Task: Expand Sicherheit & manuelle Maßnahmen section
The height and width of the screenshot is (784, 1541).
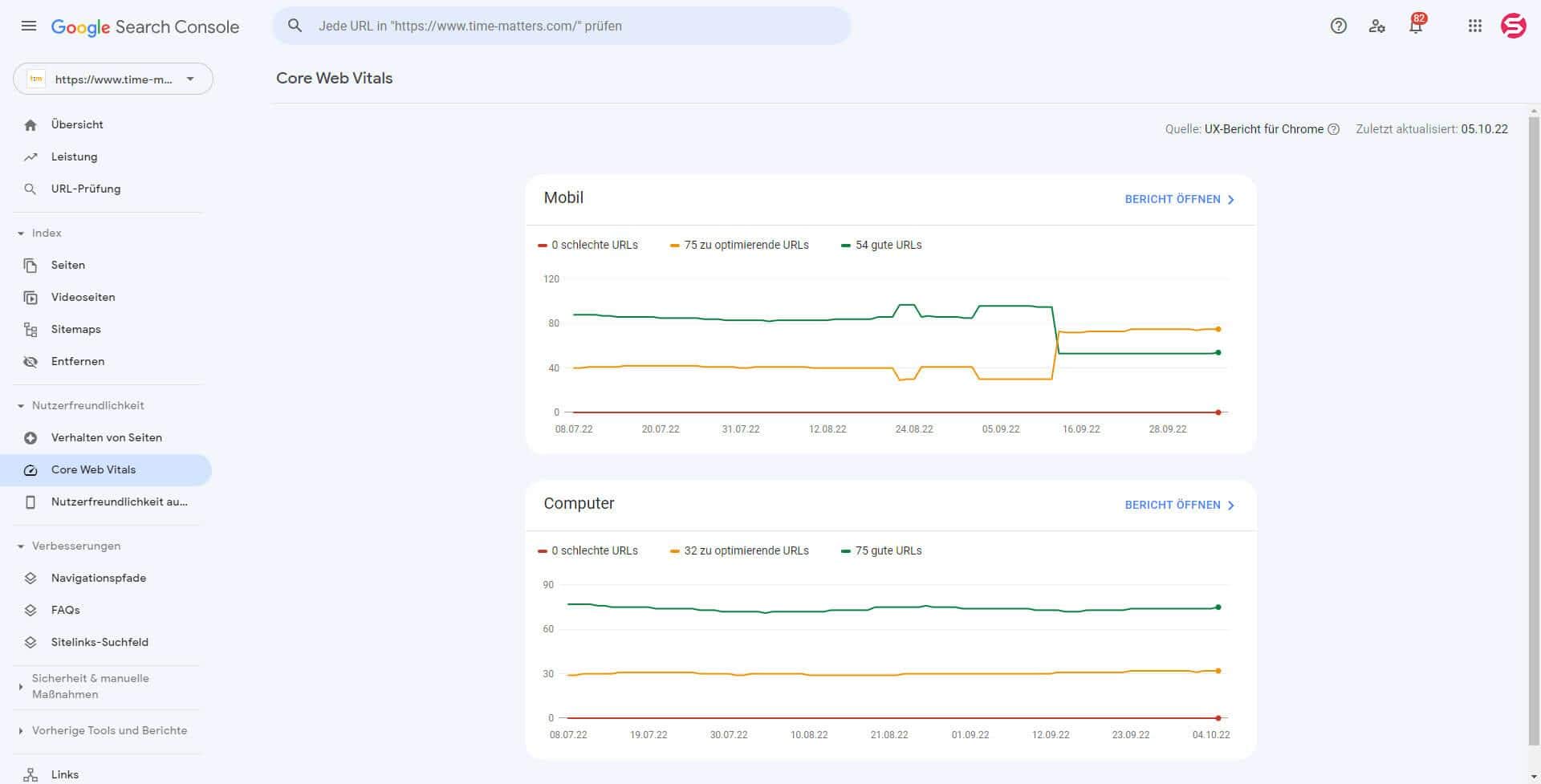Action: [90, 686]
